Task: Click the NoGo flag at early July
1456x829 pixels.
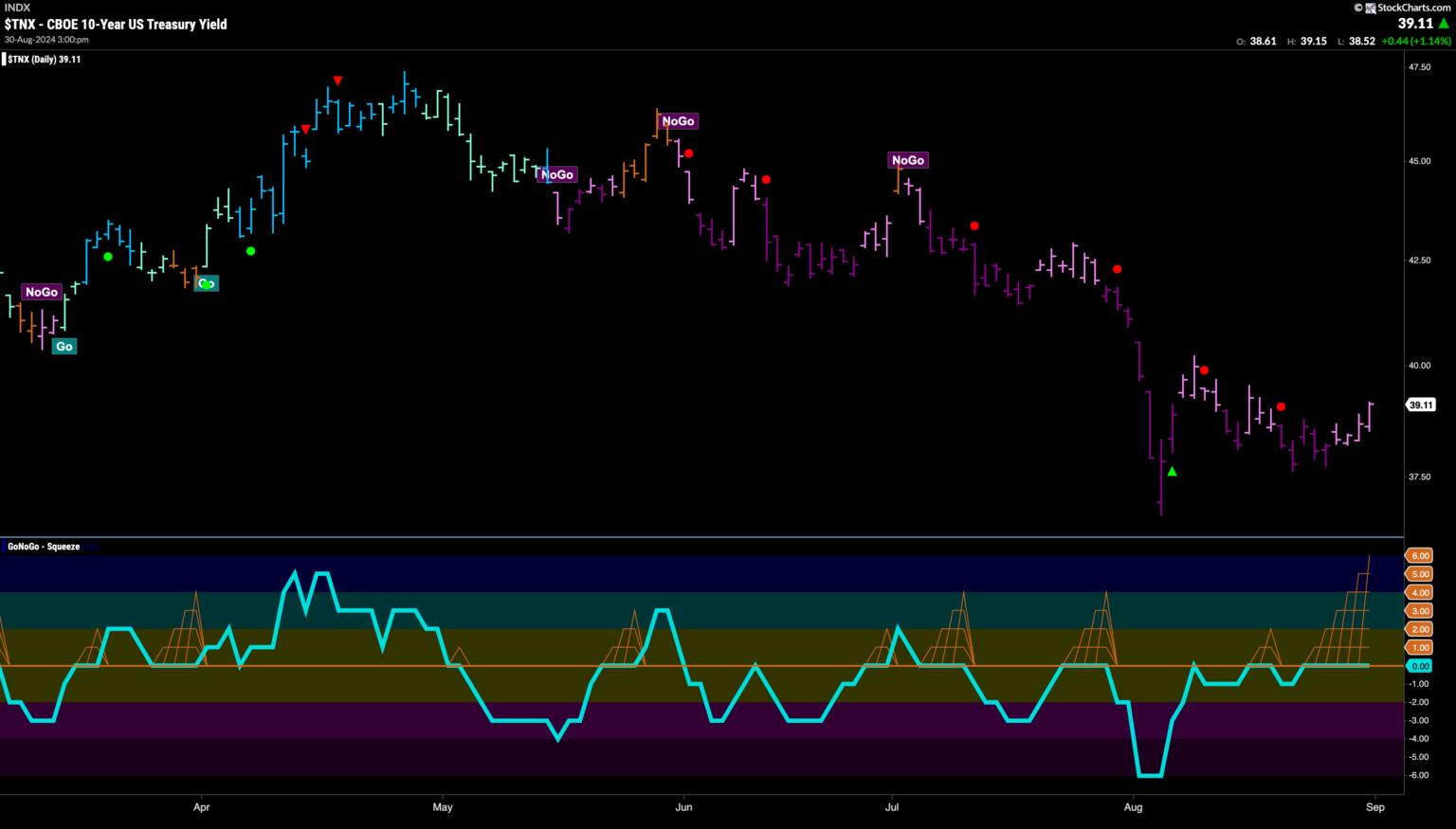Action: (x=907, y=160)
